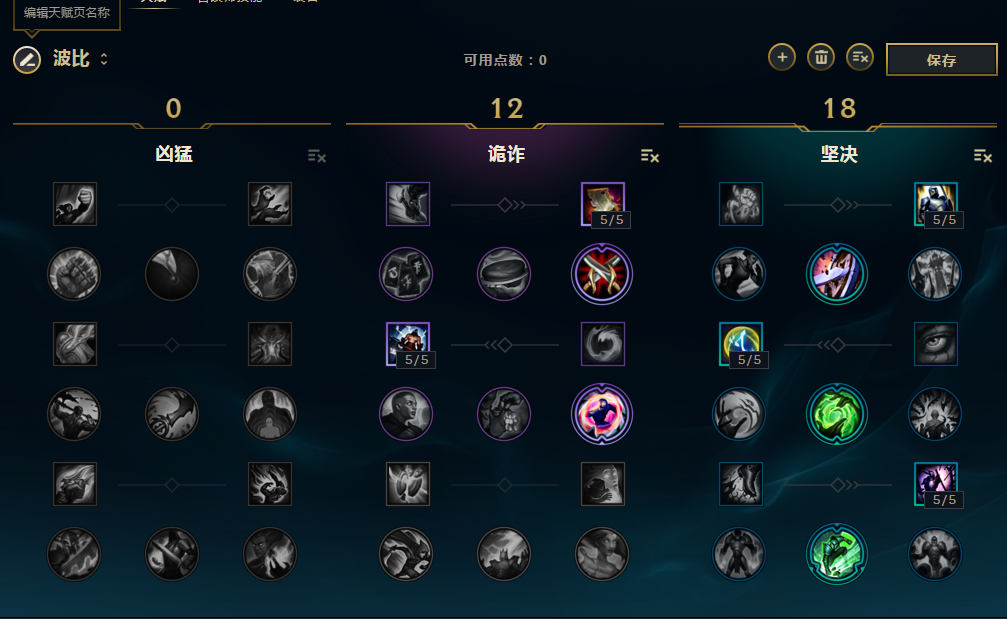
Task: Delete the page using the trash can icon
Action: pyautogui.click(x=821, y=57)
